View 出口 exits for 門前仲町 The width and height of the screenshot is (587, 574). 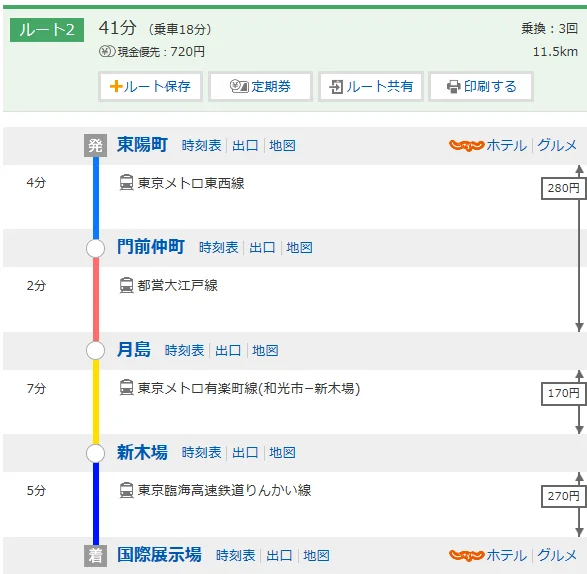262,247
